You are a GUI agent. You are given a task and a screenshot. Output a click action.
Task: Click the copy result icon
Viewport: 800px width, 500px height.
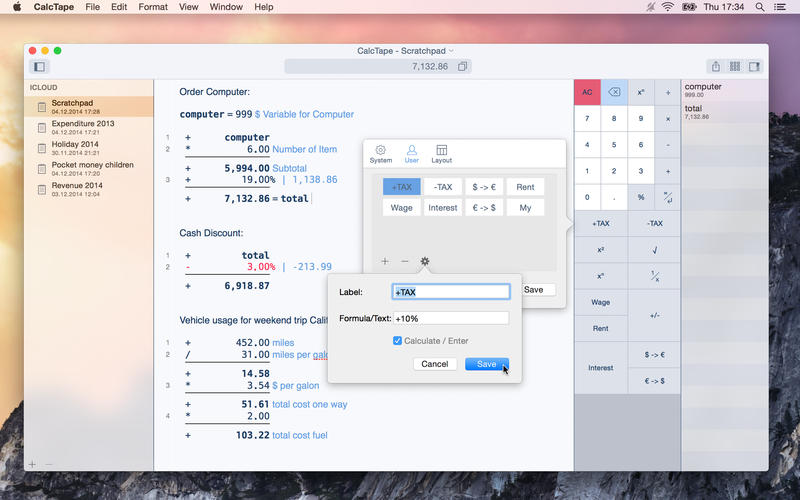click(462, 67)
